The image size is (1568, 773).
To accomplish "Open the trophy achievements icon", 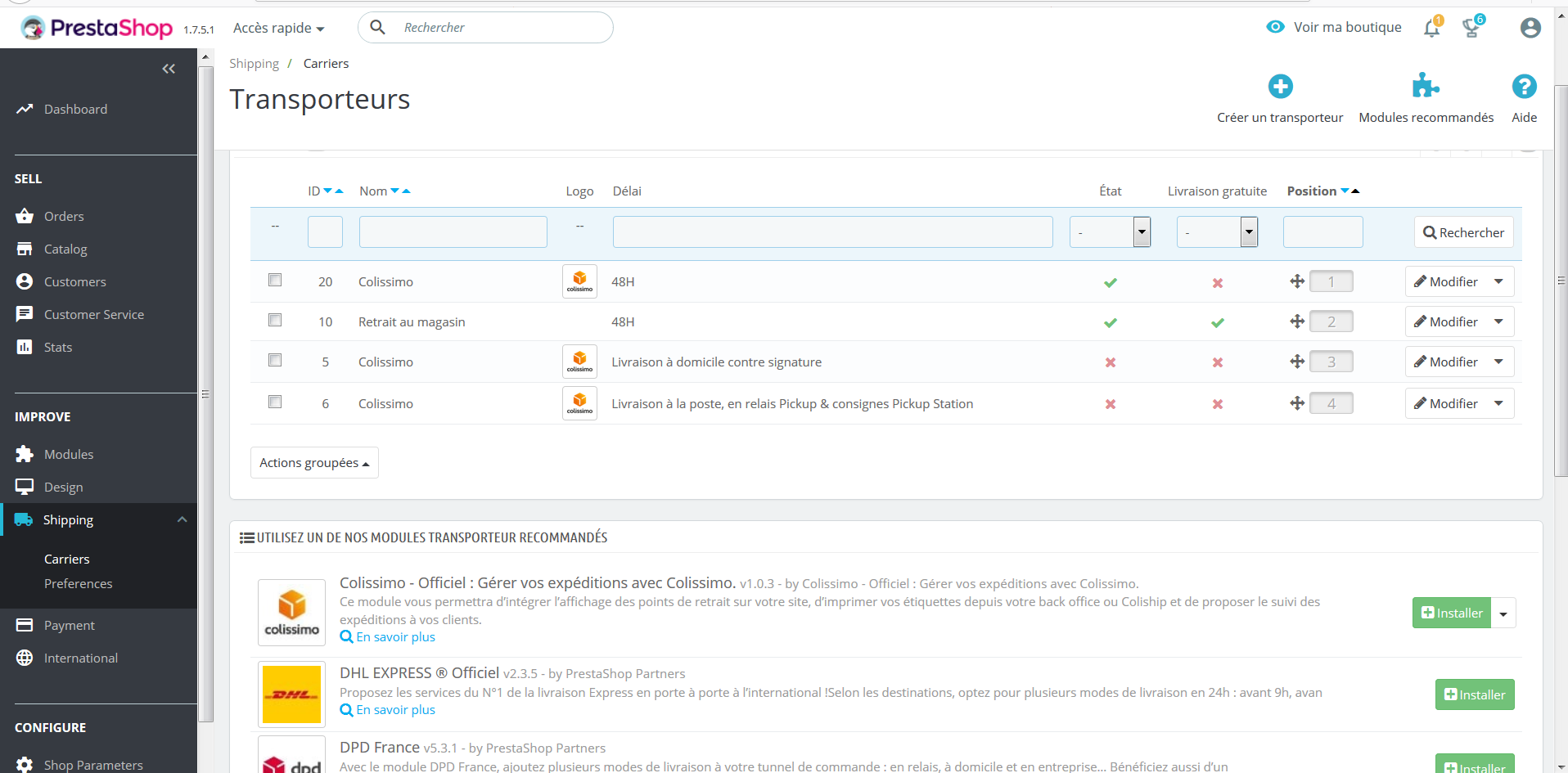I will (x=1472, y=28).
